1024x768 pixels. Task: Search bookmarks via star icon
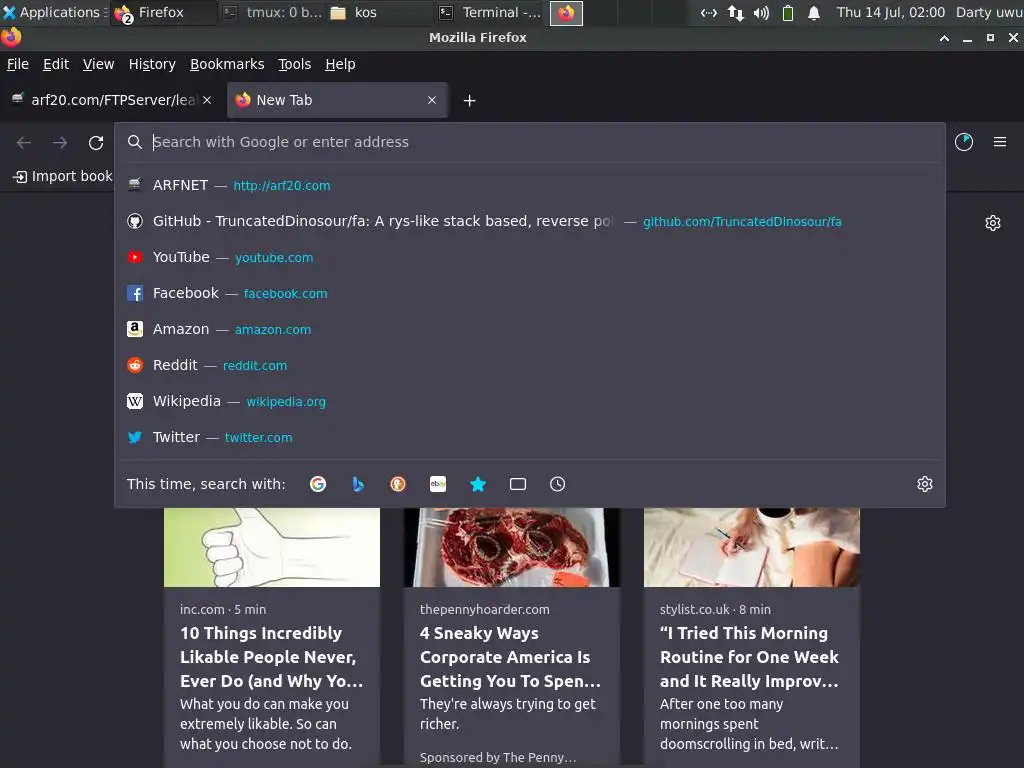(478, 484)
